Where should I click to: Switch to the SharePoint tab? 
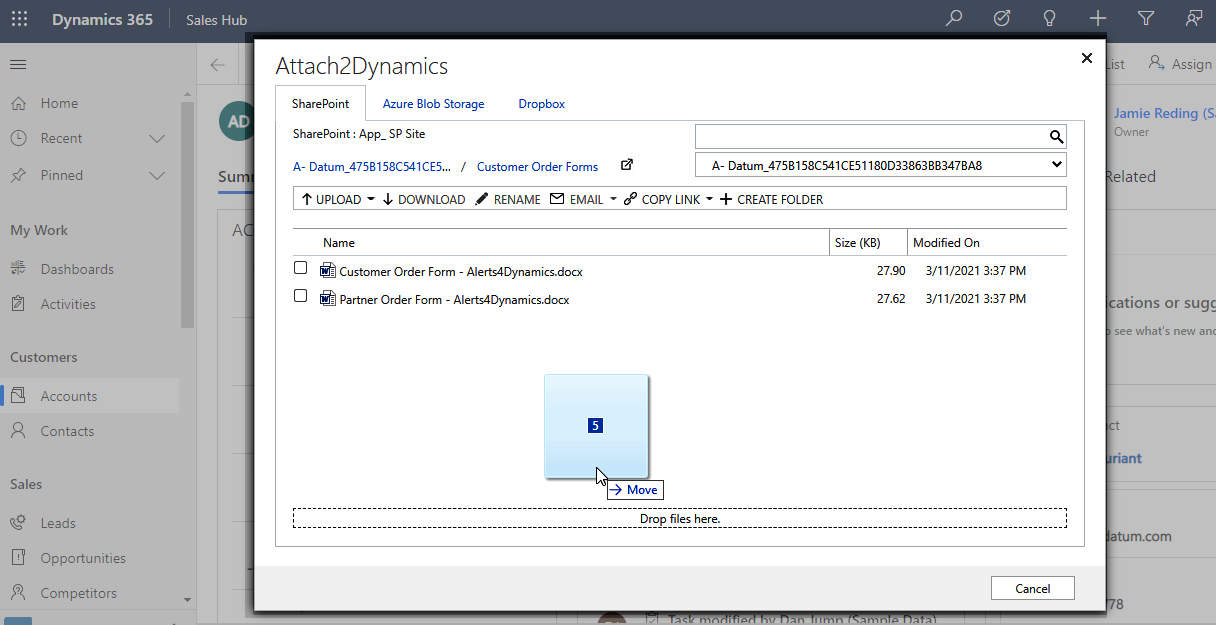(x=320, y=104)
